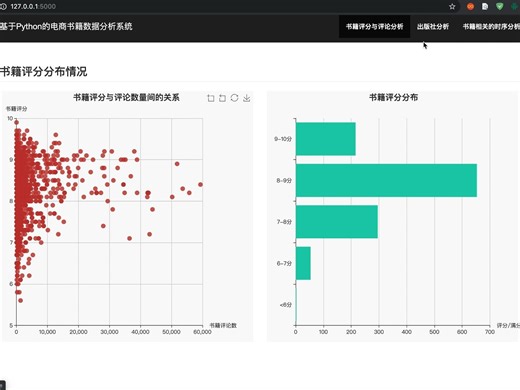Click the 书籍评分 y-axis name
Viewport: 520px width, 390px height.
point(16,109)
